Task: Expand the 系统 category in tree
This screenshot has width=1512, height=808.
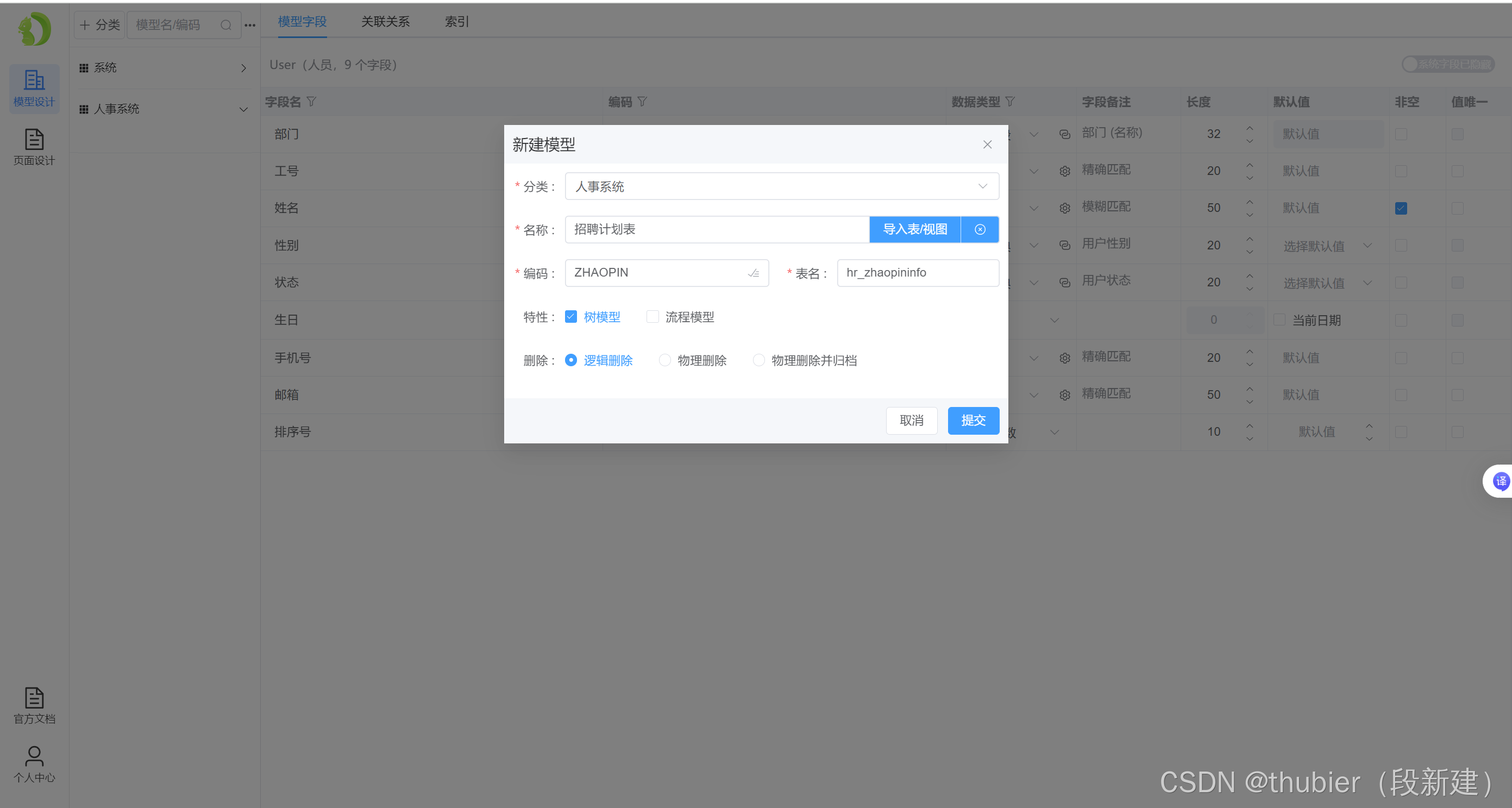Action: click(x=243, y=68)
